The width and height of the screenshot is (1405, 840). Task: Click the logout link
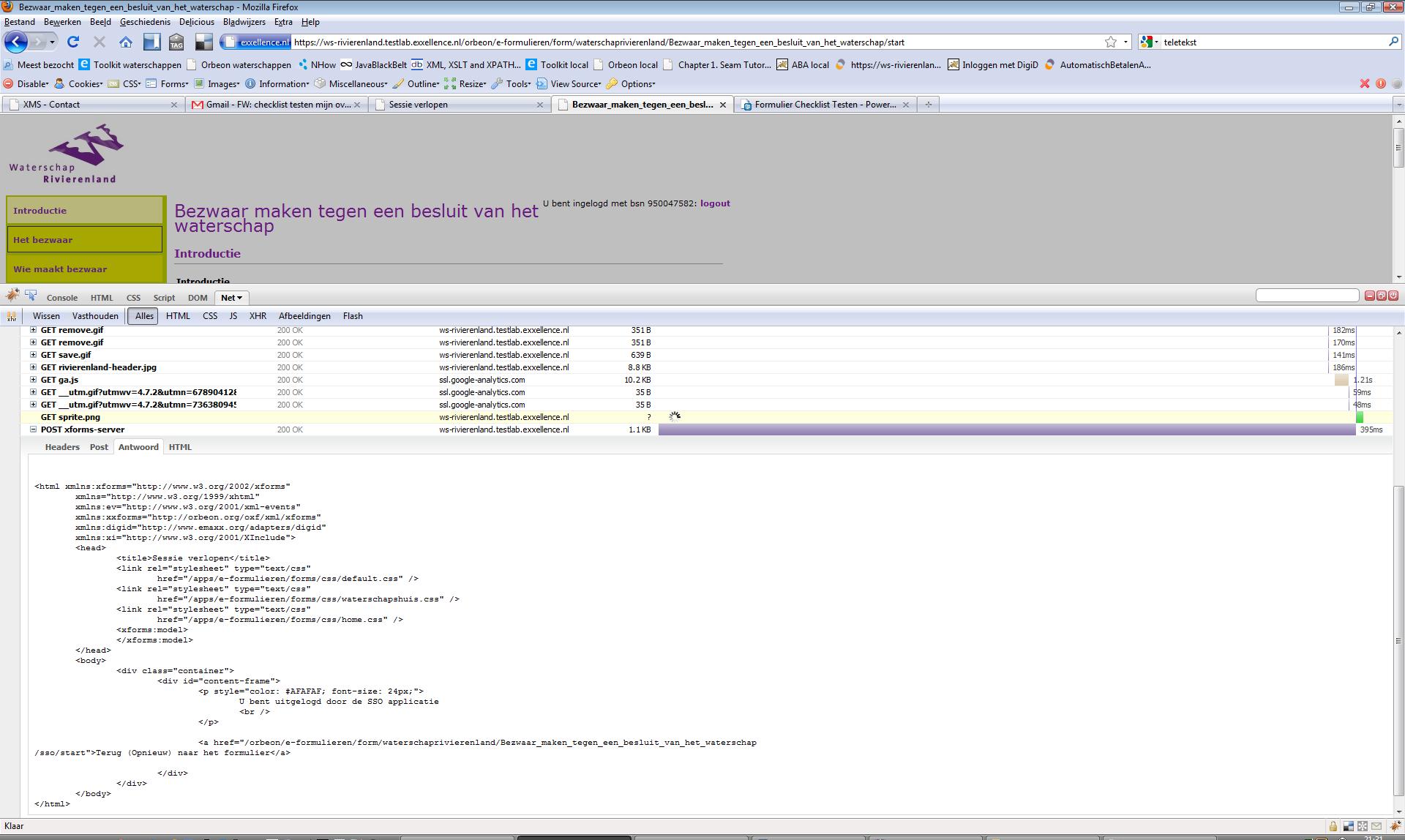tap(715, 203)
